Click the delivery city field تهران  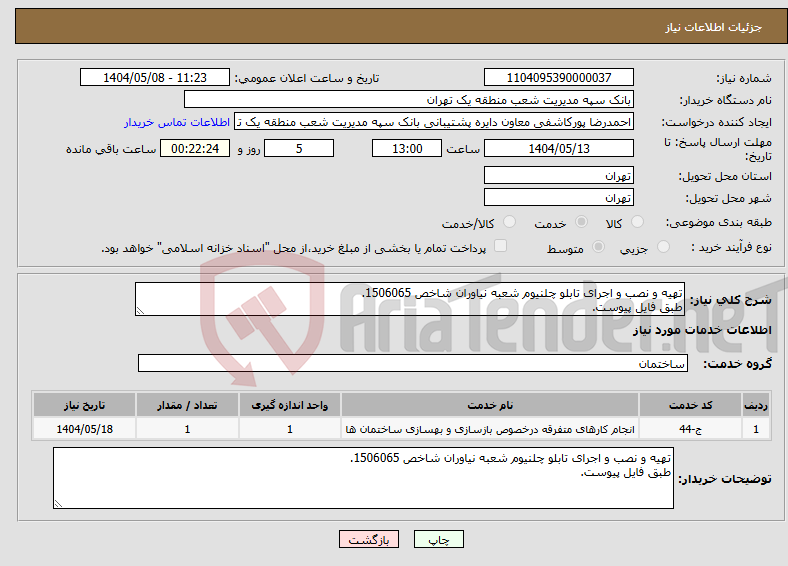558,198
